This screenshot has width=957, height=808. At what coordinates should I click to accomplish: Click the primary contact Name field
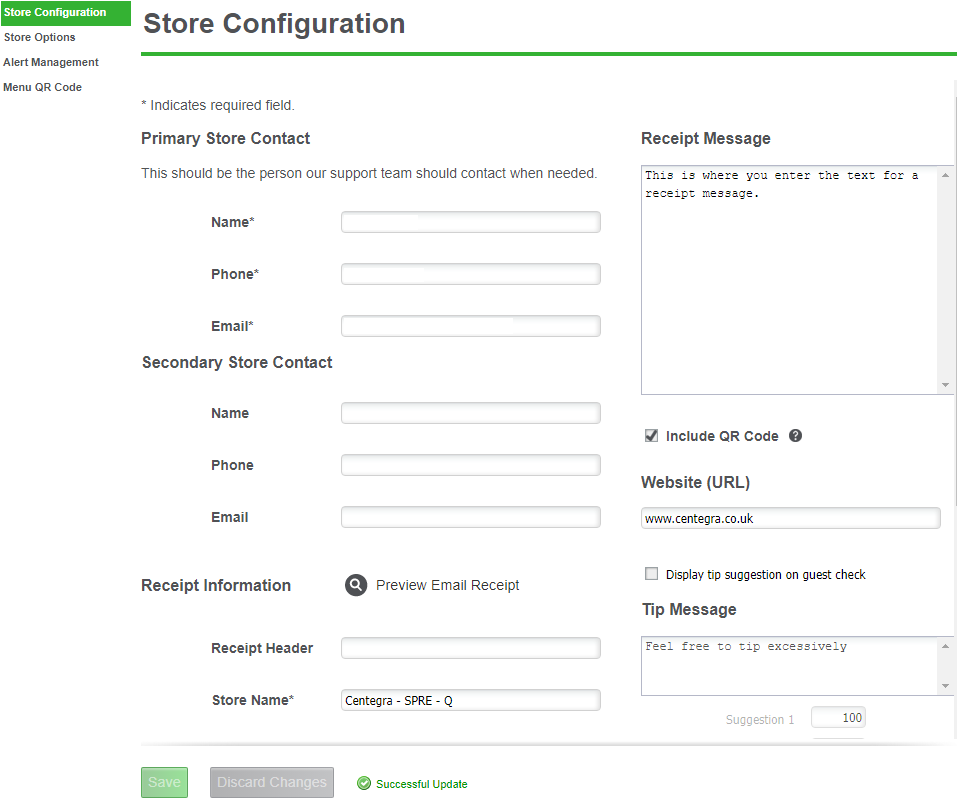click(x=470, y=222)
